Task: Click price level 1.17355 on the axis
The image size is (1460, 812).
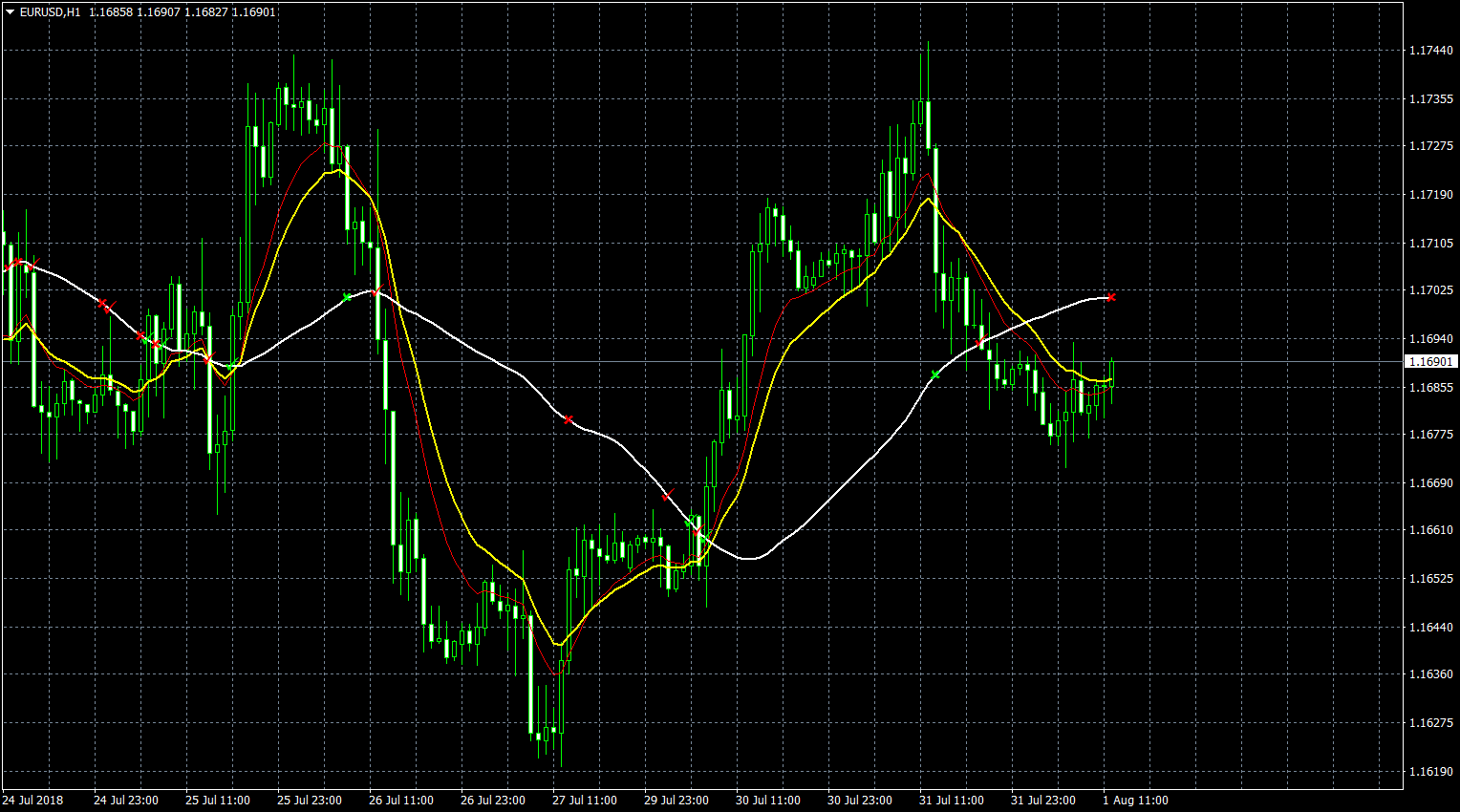Action: tap(1431, 99)
